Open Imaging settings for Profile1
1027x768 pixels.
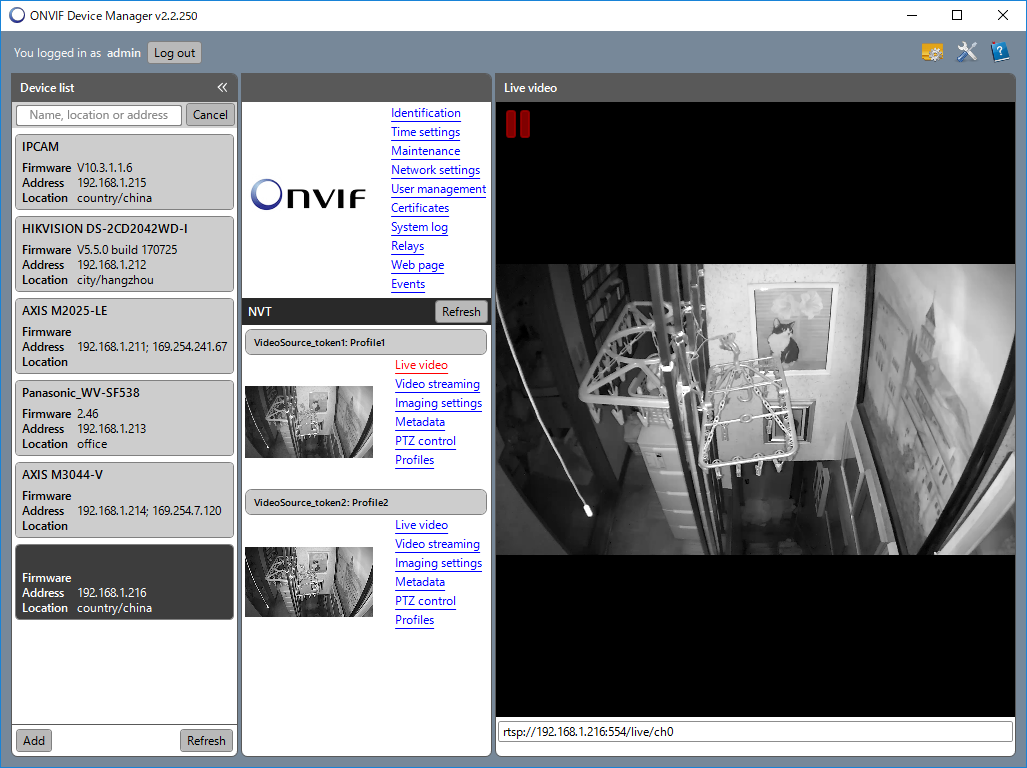tap(438, 403)
